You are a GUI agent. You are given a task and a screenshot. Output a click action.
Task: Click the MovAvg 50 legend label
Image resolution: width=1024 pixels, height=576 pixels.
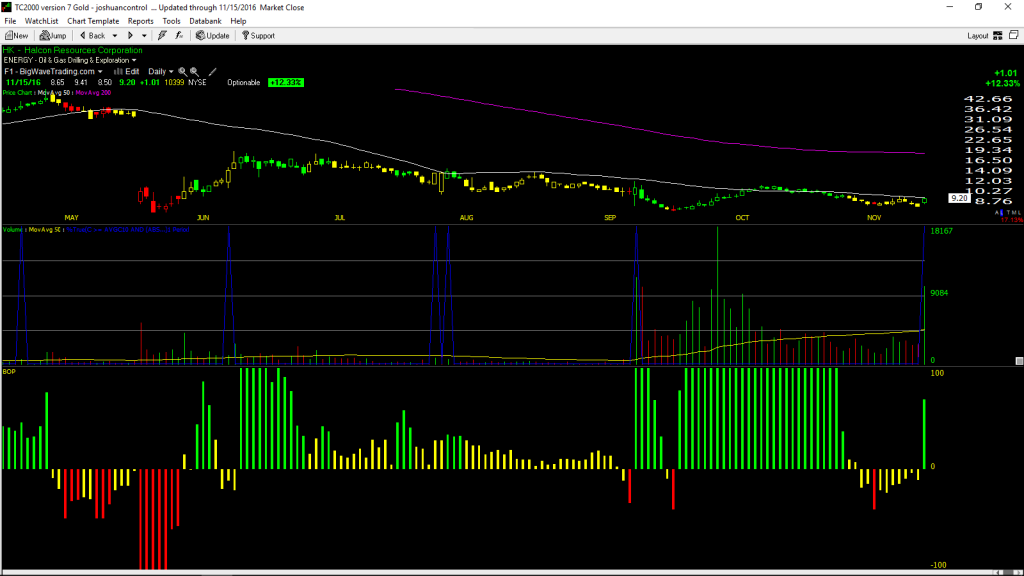click(x=53, y=93)
